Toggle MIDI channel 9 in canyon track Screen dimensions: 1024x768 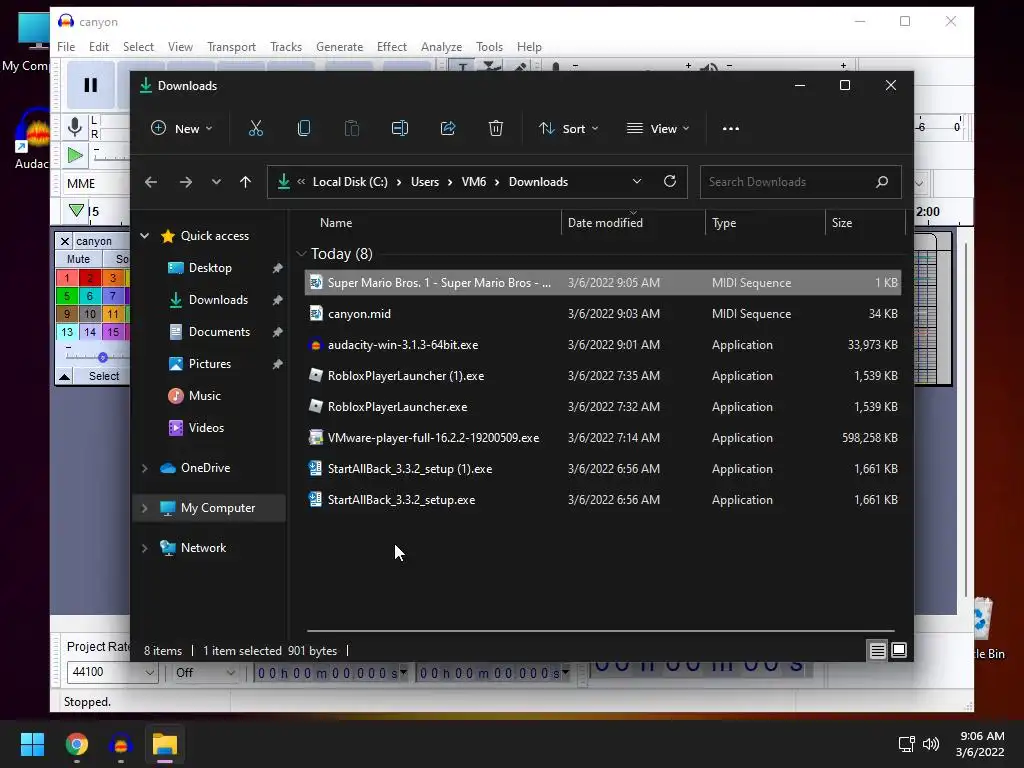coord(67,314)
